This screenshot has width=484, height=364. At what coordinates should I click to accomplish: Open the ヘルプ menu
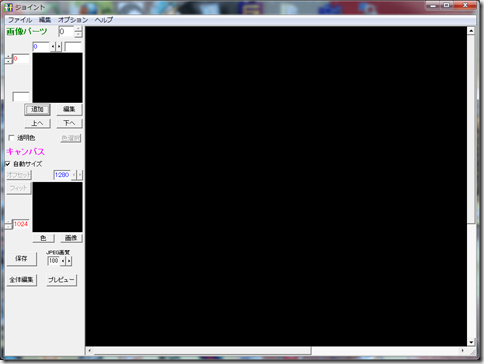coord(104,20)
